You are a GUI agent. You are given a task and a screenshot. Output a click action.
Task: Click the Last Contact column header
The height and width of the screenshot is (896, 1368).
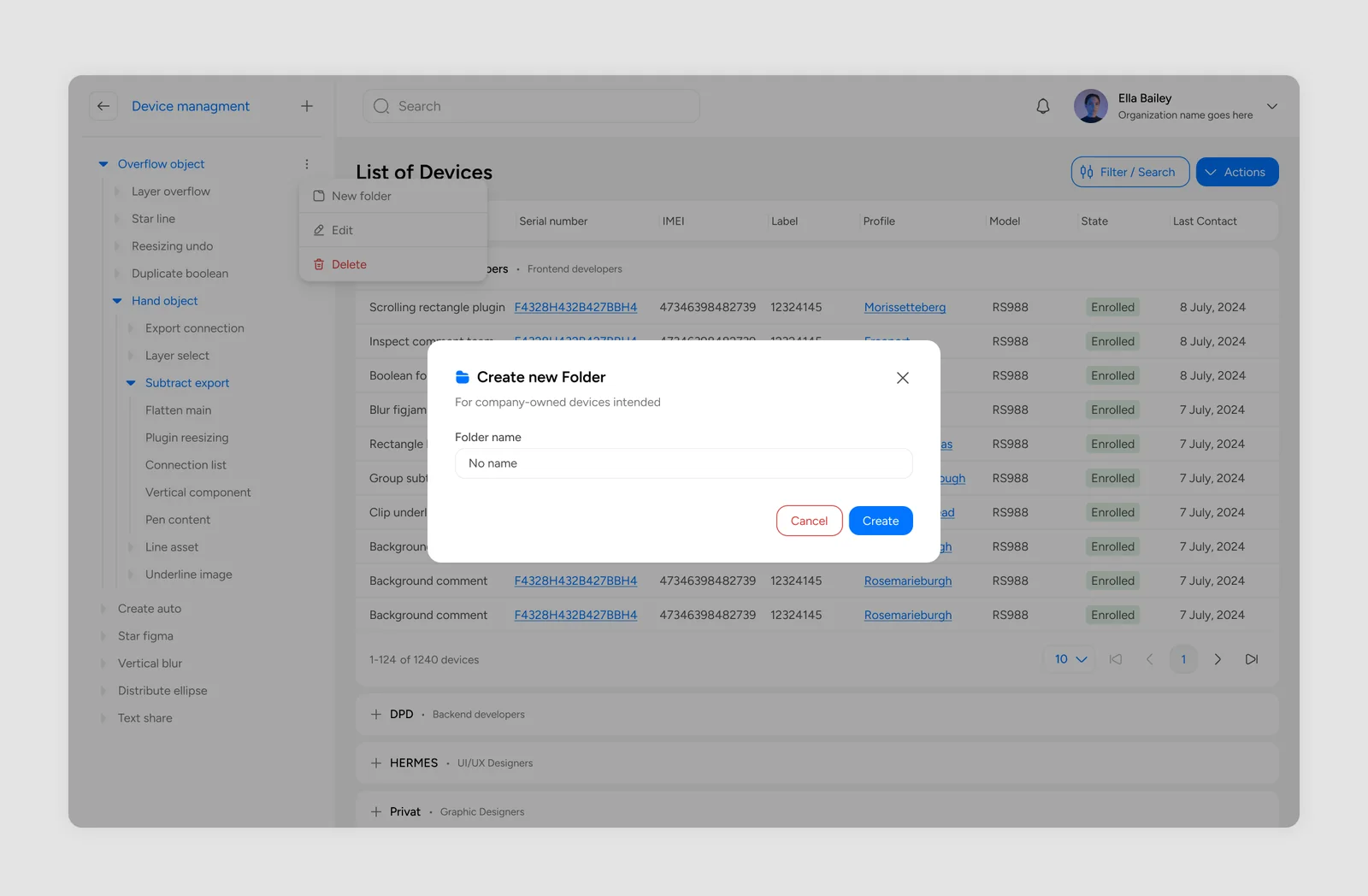pyautogui.click(x=1205, y=221)
